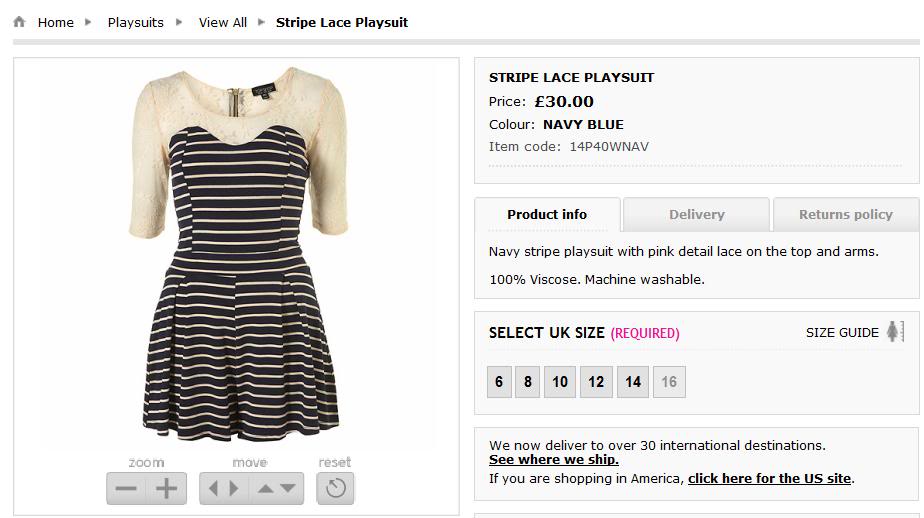Select UK size 6
The image size is (924, 518).
pyautogui.click(x=499, y=382)
